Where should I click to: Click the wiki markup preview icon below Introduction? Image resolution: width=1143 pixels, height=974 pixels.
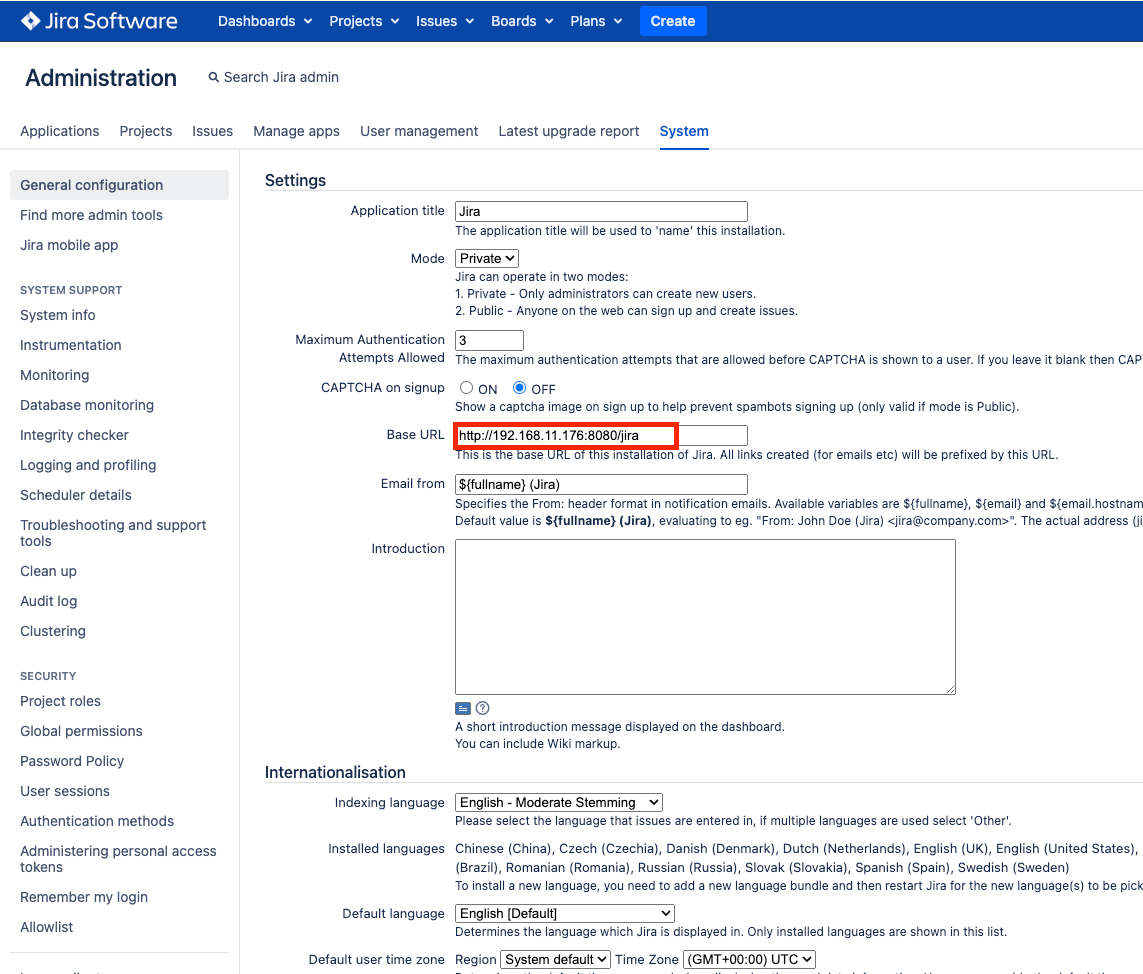tap(463, 708)
